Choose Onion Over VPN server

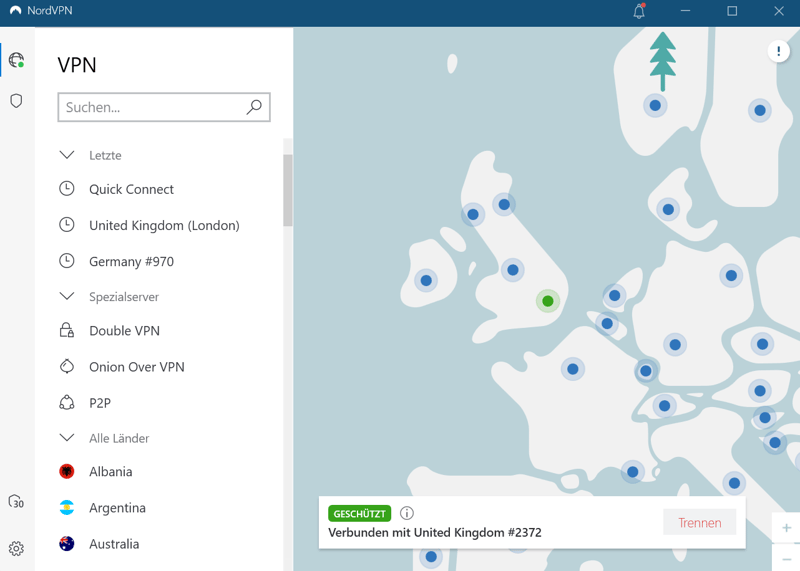click(136, 367)
